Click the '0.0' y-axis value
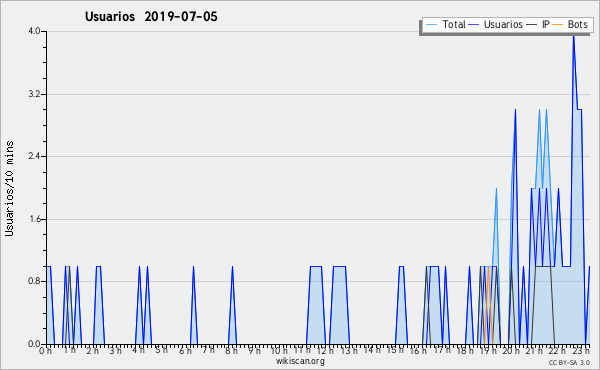The image size is (600, 370). 34,344
